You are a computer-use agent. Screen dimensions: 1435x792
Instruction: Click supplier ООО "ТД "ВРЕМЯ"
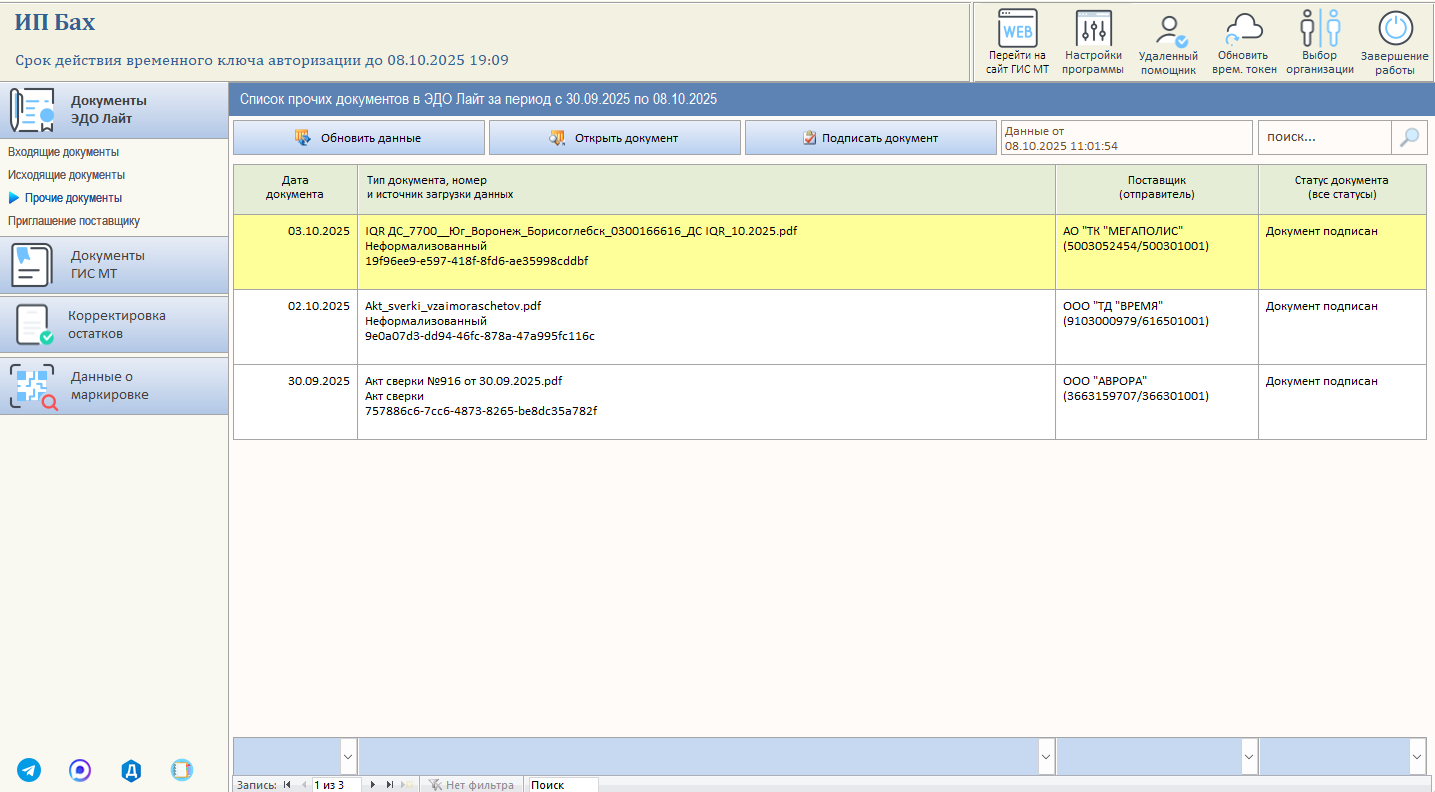[x=1113, y=306]
